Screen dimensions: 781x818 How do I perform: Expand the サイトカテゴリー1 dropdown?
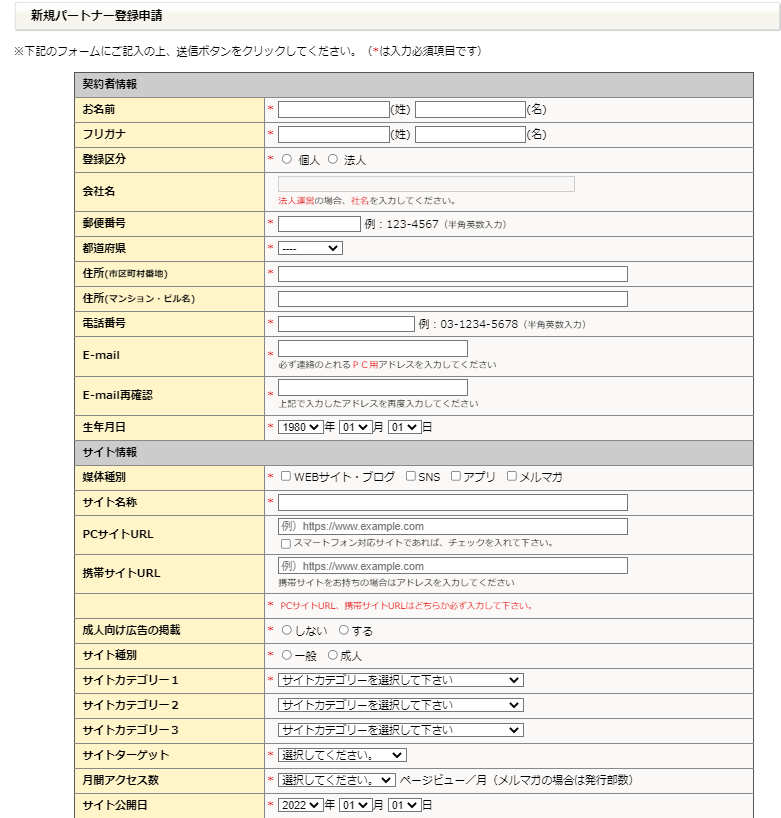[x=400, y=680]
